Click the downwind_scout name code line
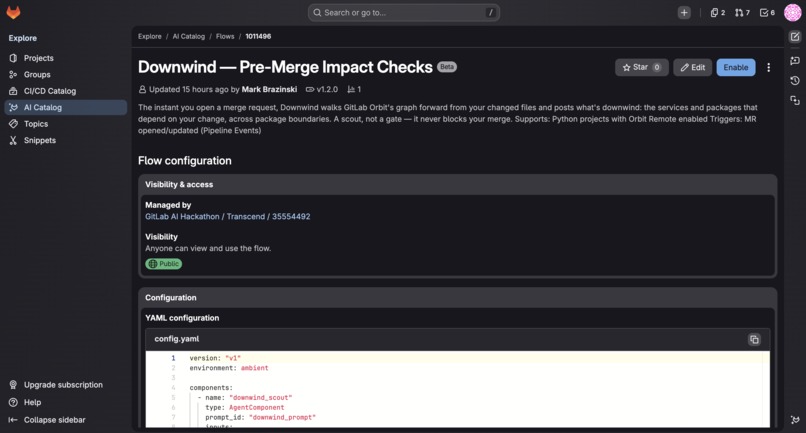The height and width of the screenshot is (433, 806). click(x=245, y=398)
